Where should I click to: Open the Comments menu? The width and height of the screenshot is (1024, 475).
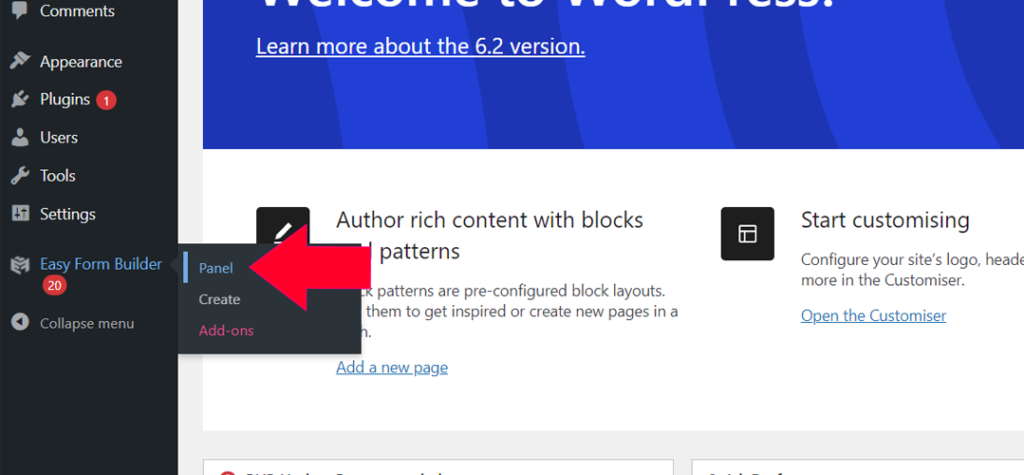click(x=77, y=11)
